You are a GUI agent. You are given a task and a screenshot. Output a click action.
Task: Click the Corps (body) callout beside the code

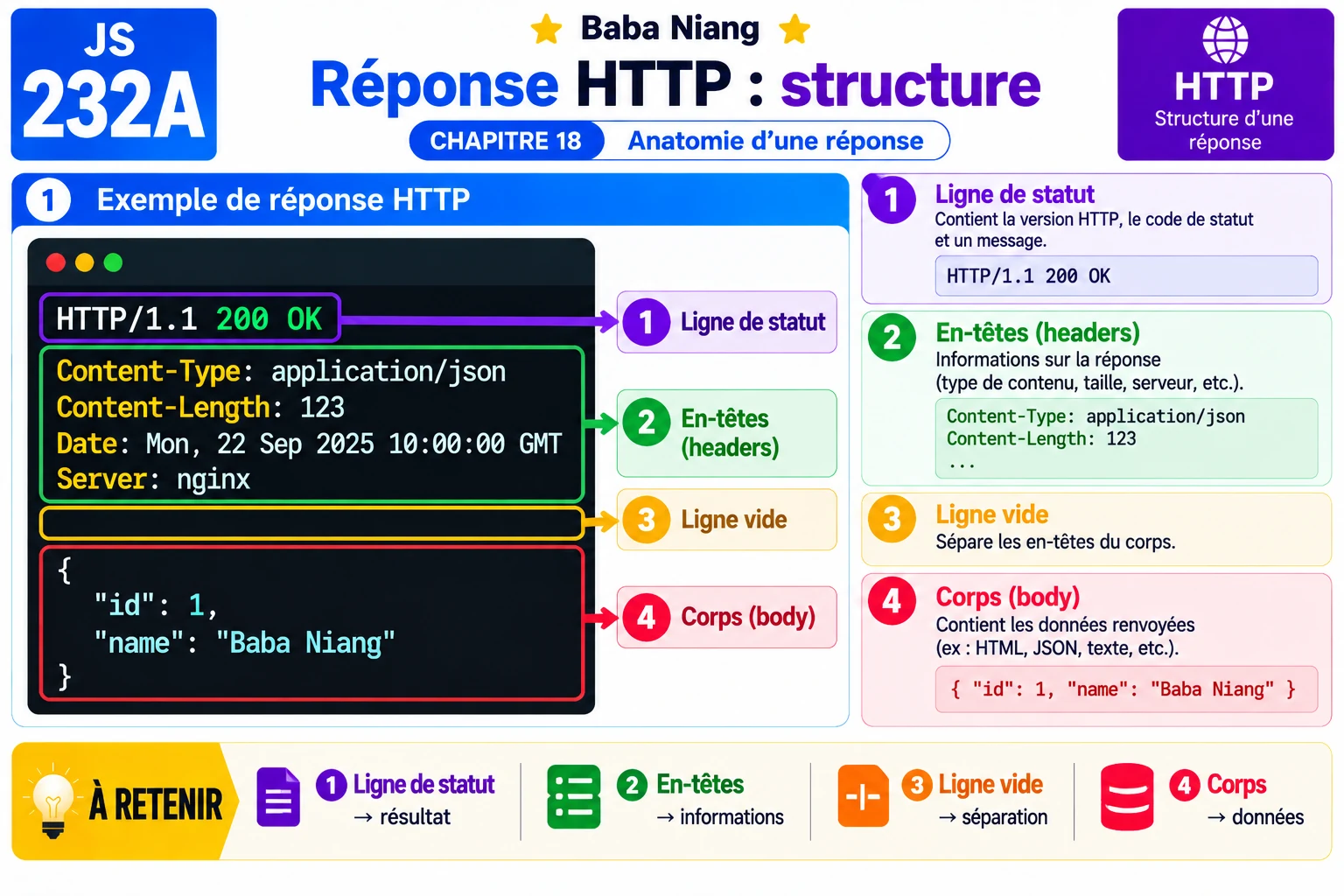click(x=726, y=617)
